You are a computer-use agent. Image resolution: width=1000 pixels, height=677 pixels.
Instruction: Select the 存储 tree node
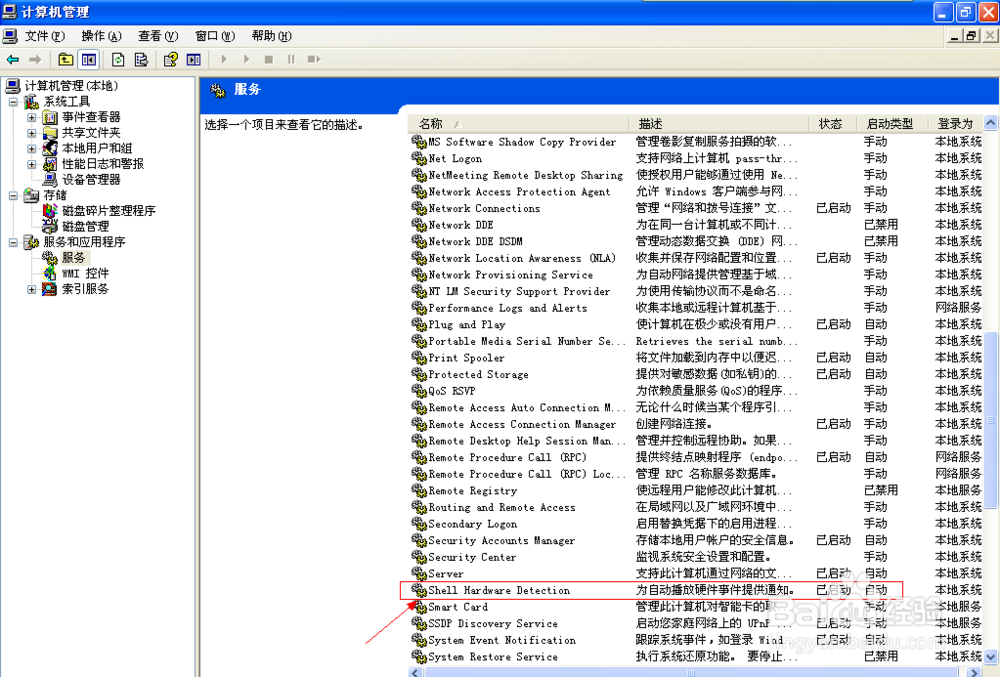tap(55, 195)
